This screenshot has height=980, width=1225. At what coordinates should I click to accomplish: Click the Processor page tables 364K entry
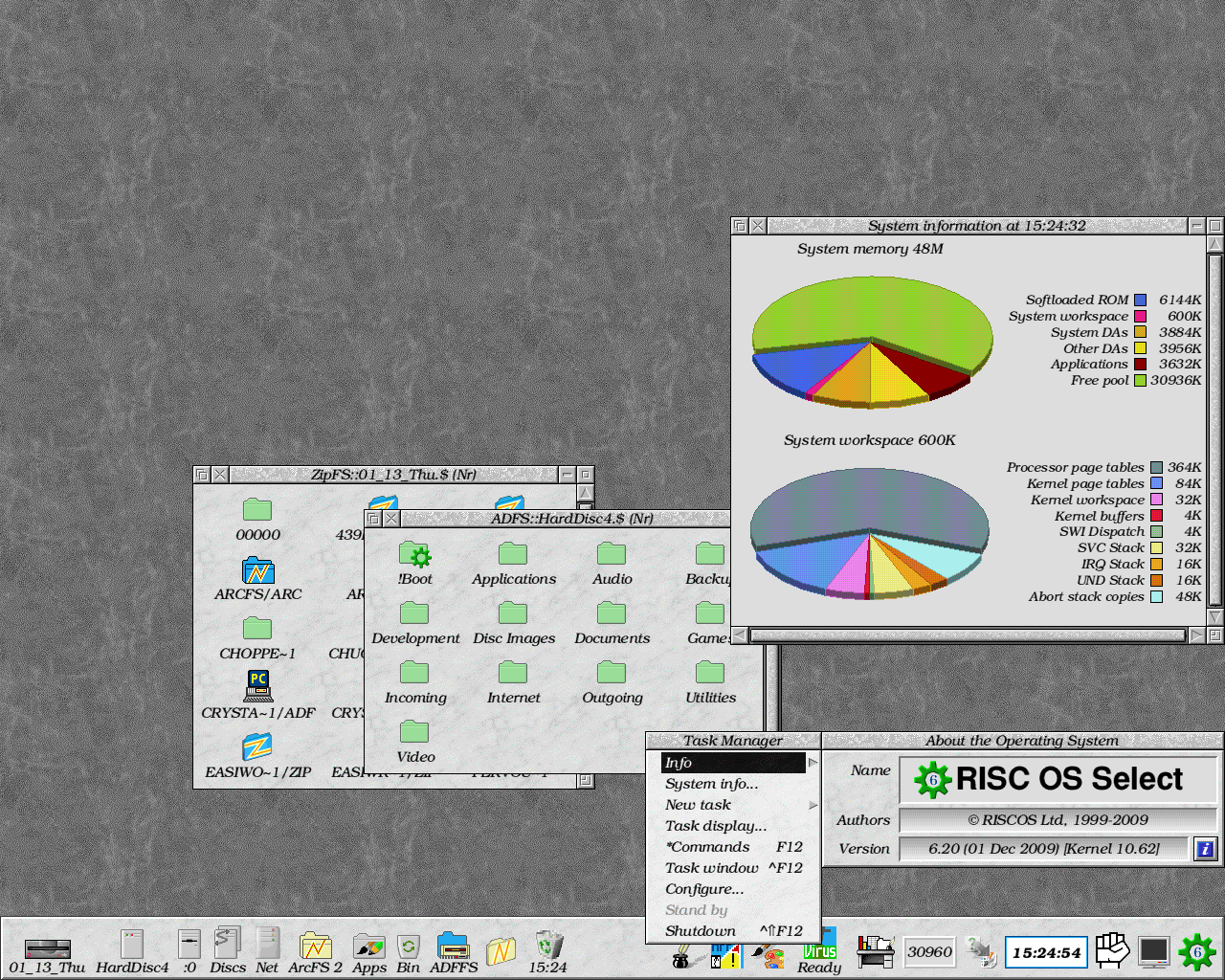[x=1103, y=468]
